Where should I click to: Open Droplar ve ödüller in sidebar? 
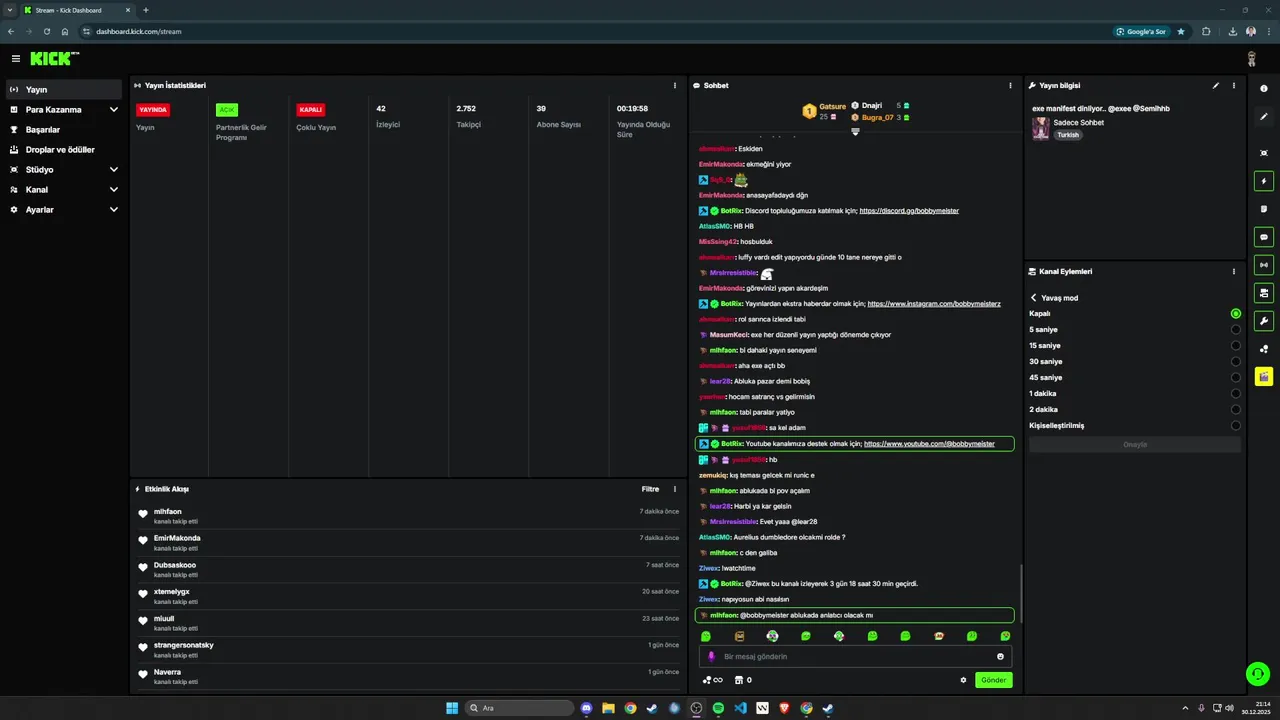(64, 150)
